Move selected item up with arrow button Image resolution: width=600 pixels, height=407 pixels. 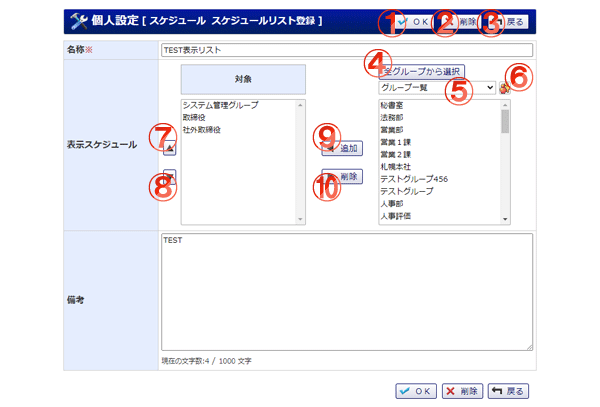tap(170, 148)
